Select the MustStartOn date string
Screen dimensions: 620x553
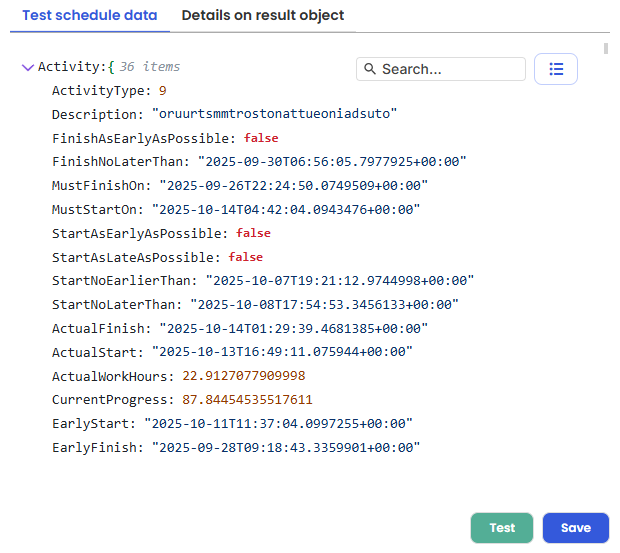[x=286, y=209]
